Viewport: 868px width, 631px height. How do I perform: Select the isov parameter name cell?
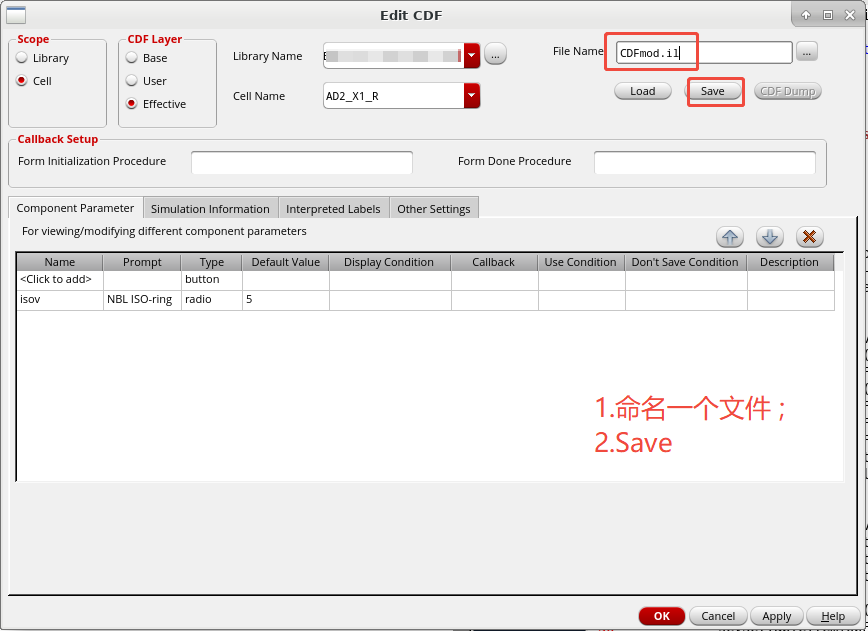pyautogui.click(x=60, y=300)
